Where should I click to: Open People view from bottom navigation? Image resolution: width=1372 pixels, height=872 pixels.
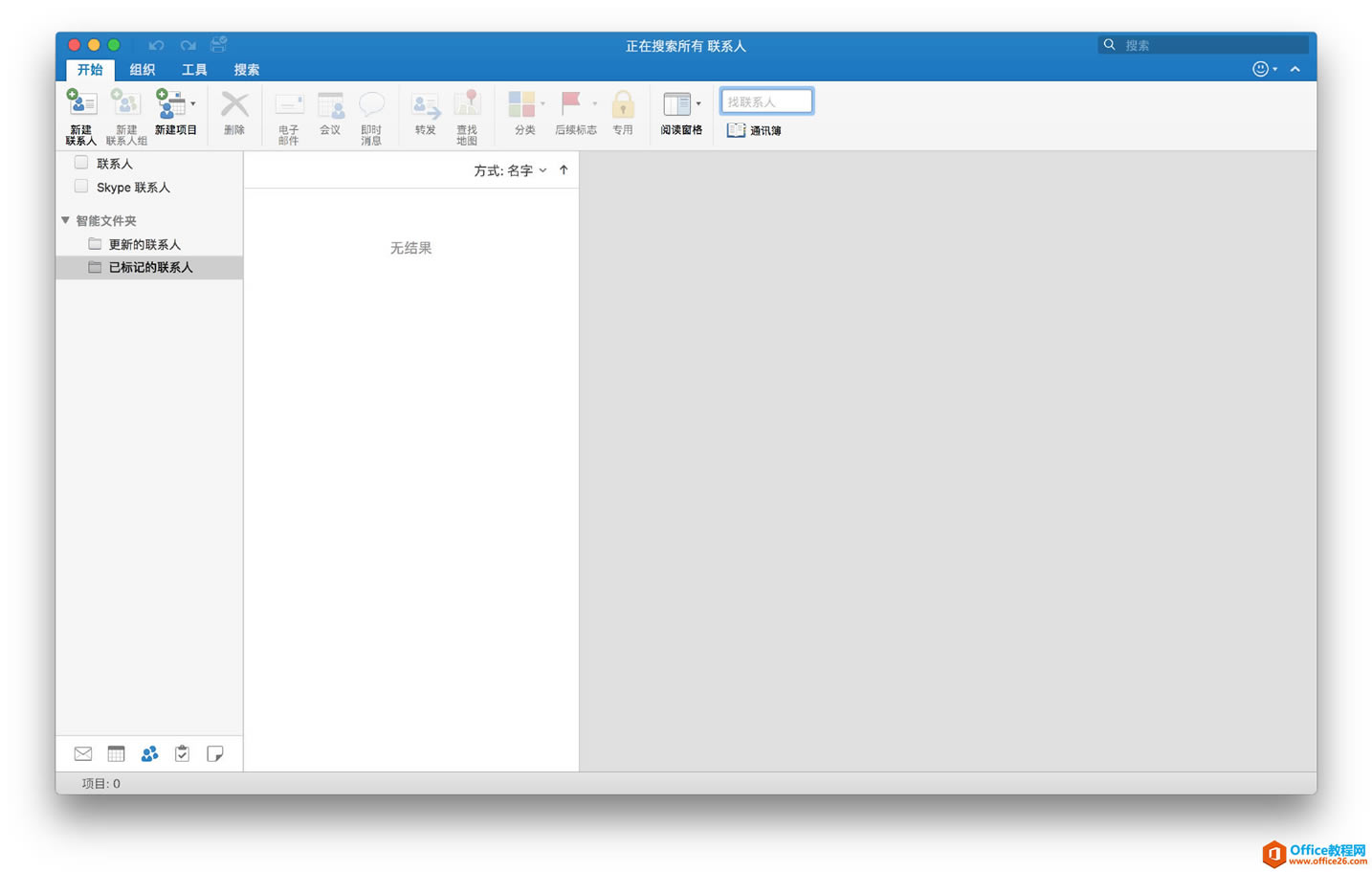[149, 754]
